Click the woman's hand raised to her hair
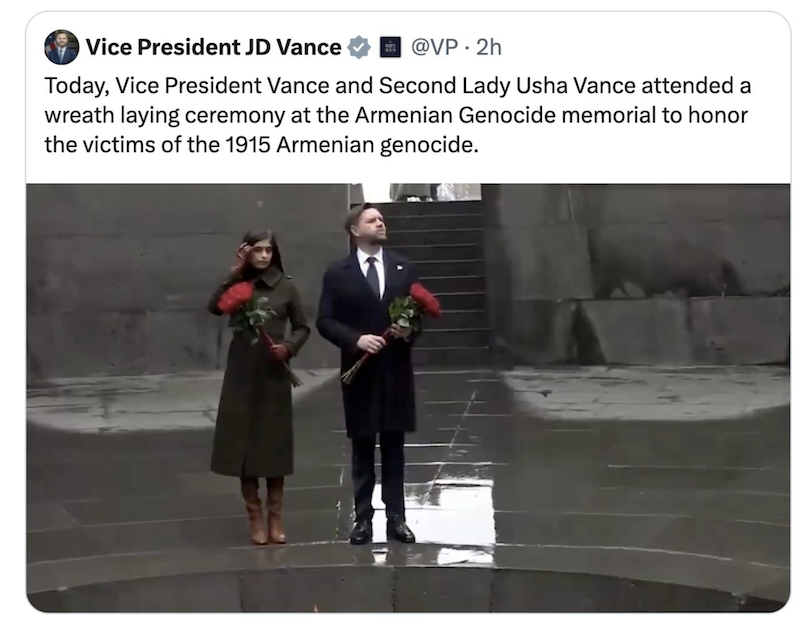 (x=241, y=254)
